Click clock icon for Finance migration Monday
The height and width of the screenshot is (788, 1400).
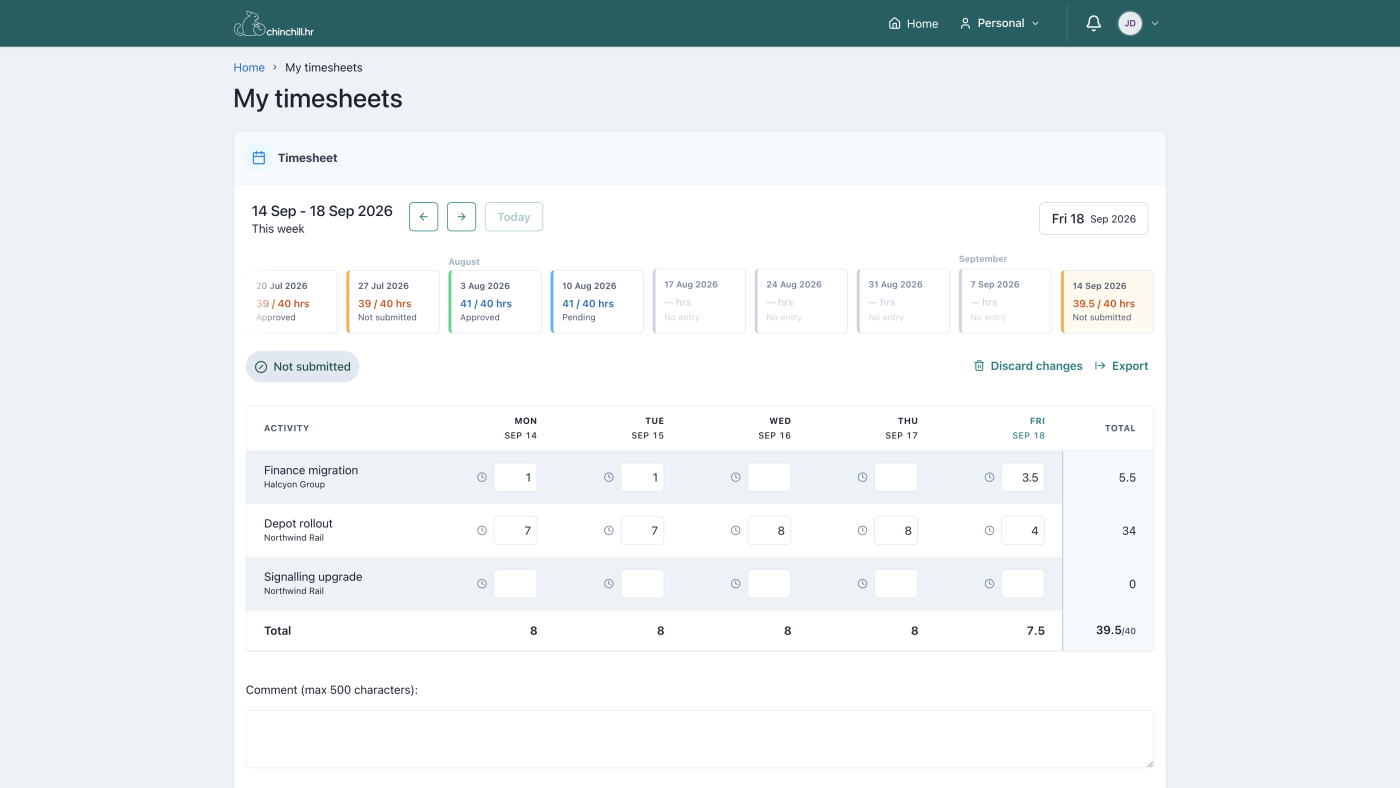[482, 477]
